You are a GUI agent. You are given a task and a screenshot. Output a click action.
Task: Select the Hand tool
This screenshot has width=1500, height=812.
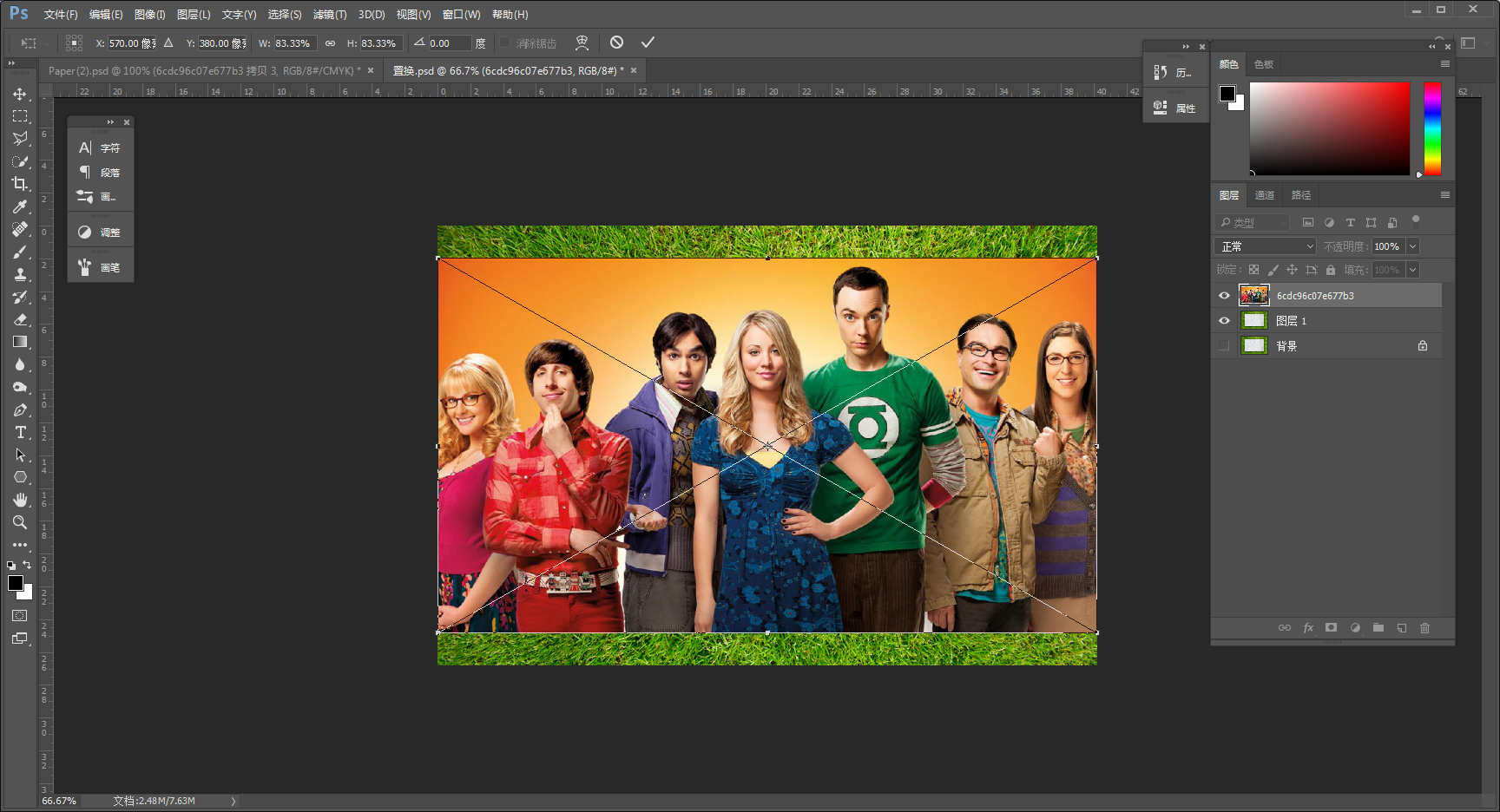[20, 500]
